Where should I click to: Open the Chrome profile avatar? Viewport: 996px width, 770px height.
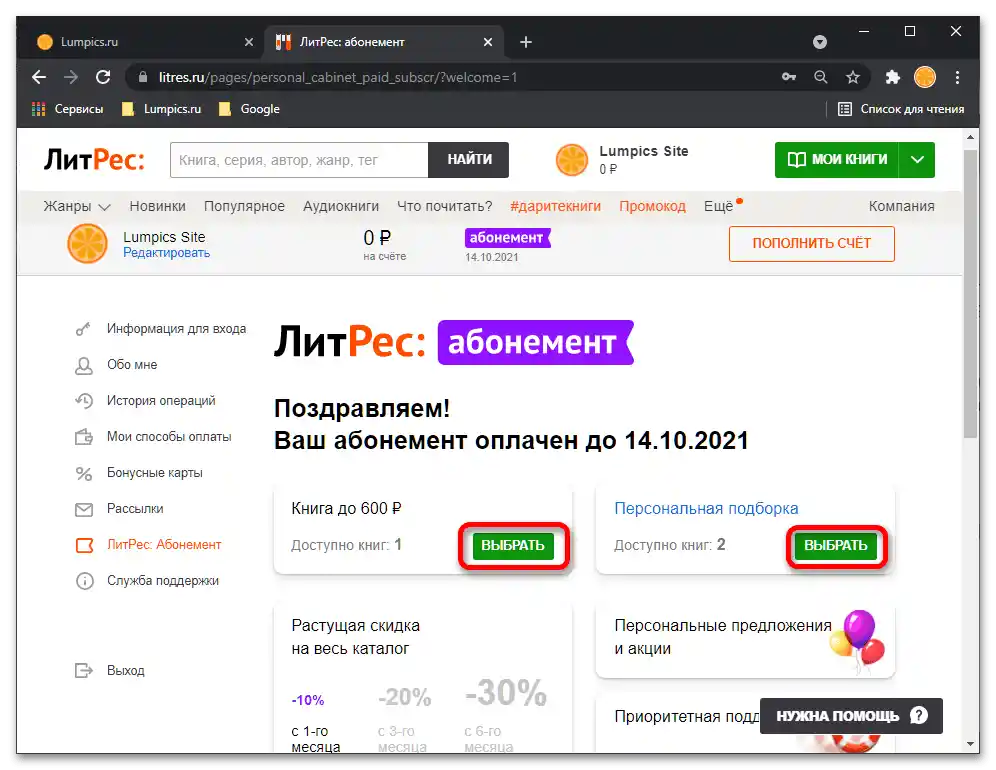pyautogui.click(x=925, y=78)
